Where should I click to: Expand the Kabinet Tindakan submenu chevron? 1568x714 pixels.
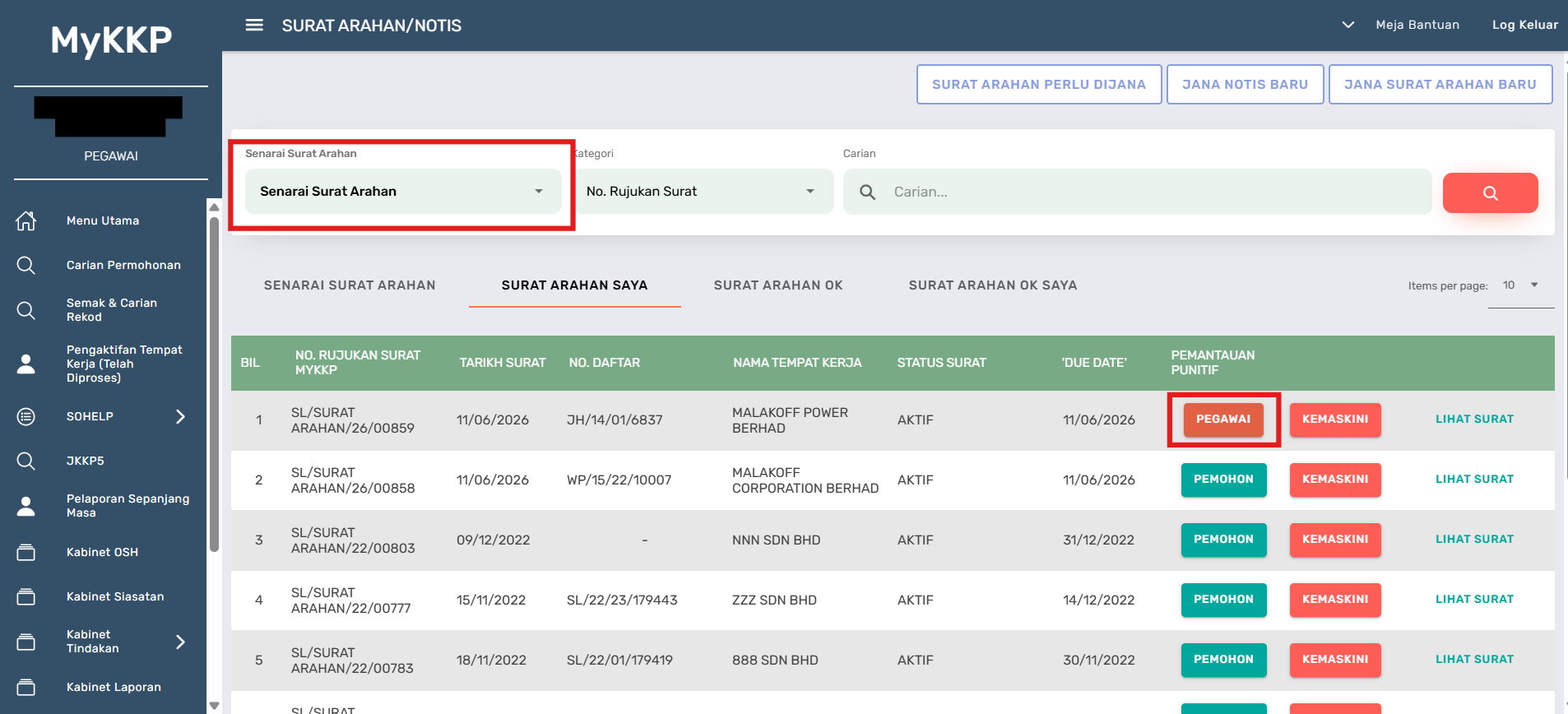coord(181,642)
